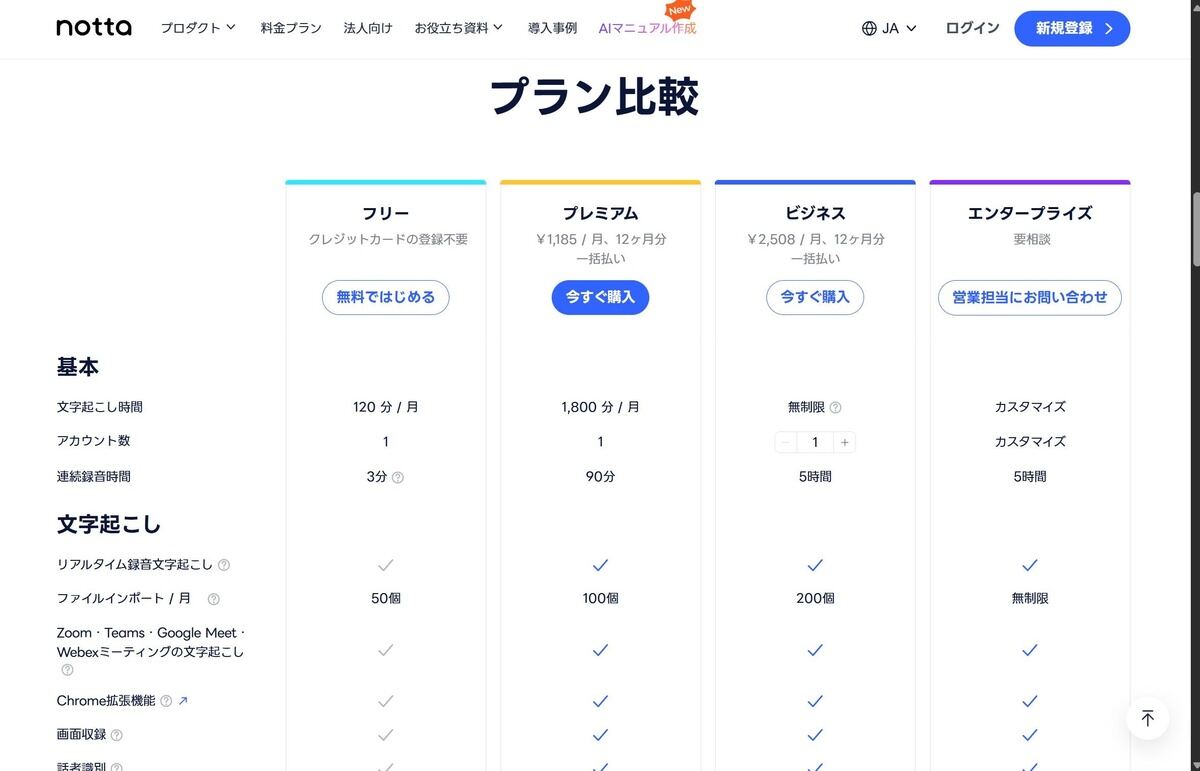
Task: Click the 文字起こし時間 row label
Action: coord(100,407)
